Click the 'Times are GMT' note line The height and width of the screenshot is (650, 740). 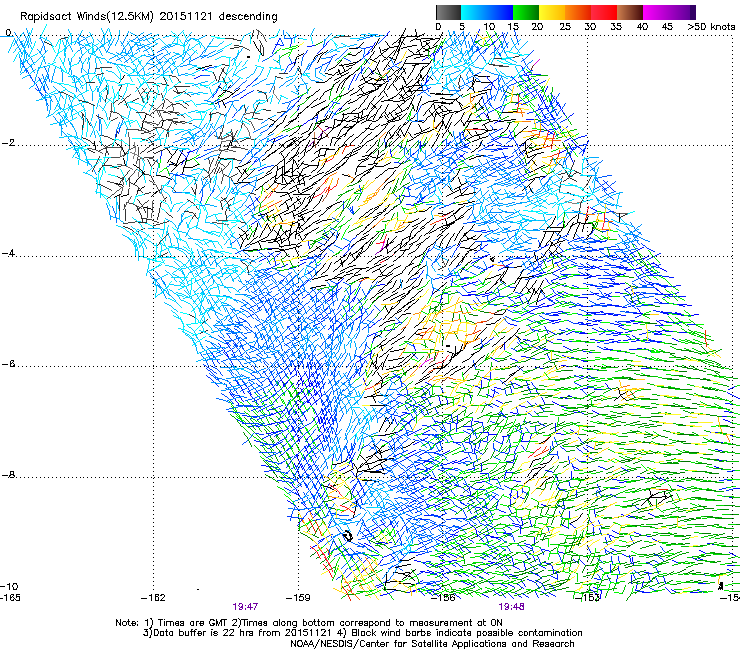click(x=309, y=623)
